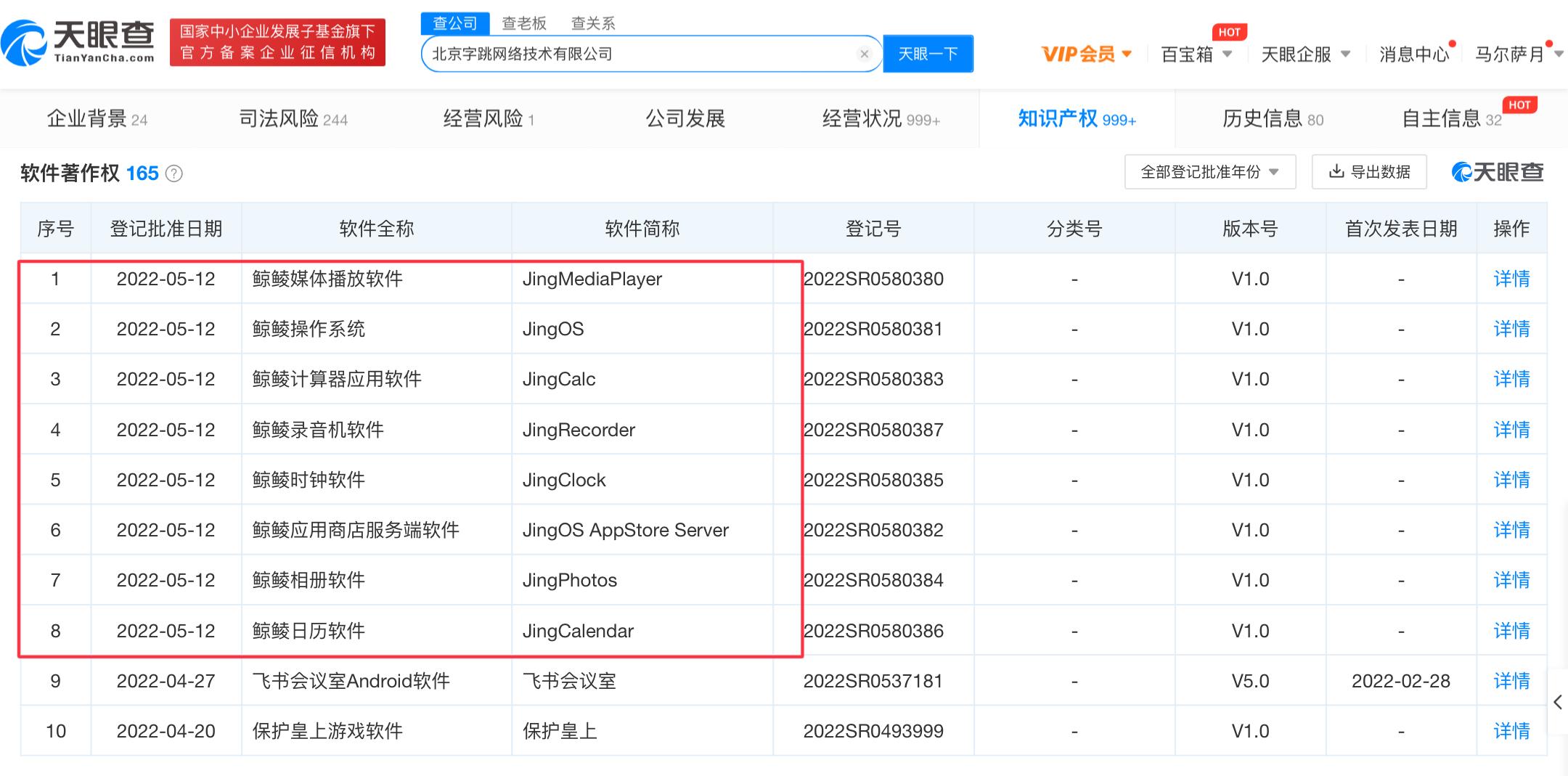This screenshot has width=1568, height=776.
Task: Click the 软件全称 column header
Action: (377, 229)
